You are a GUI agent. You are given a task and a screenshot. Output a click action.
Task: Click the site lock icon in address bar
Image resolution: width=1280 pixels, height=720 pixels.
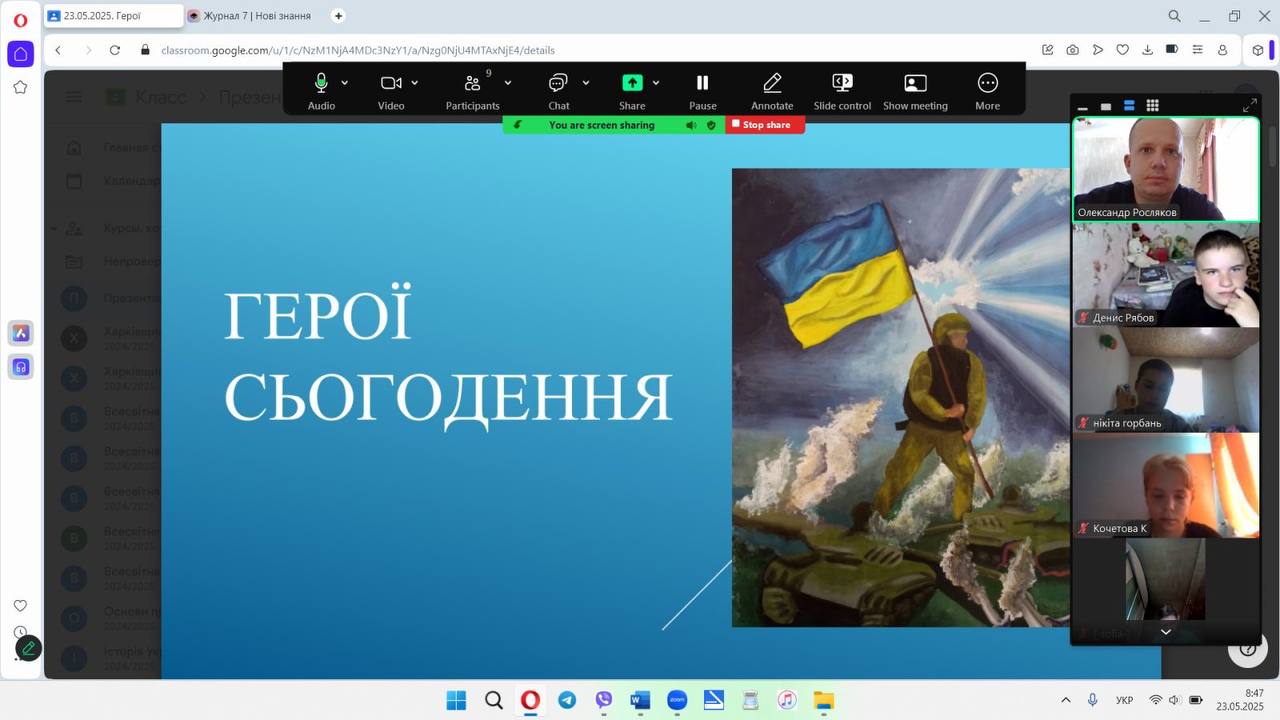[x=146, y=50]
